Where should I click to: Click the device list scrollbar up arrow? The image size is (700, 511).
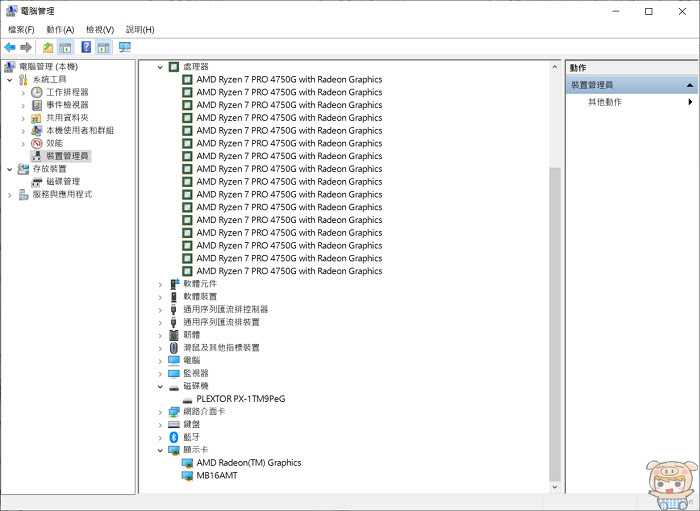point(554,67)
